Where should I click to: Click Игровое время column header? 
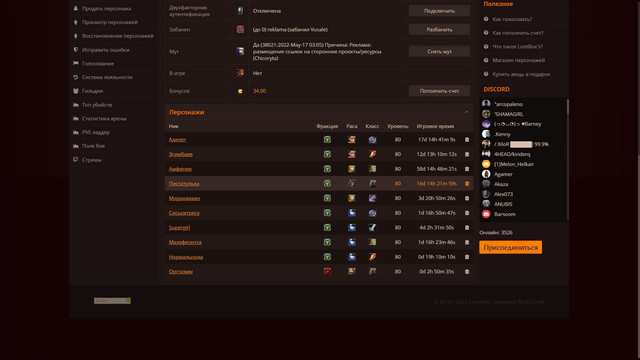coord(435,126)
